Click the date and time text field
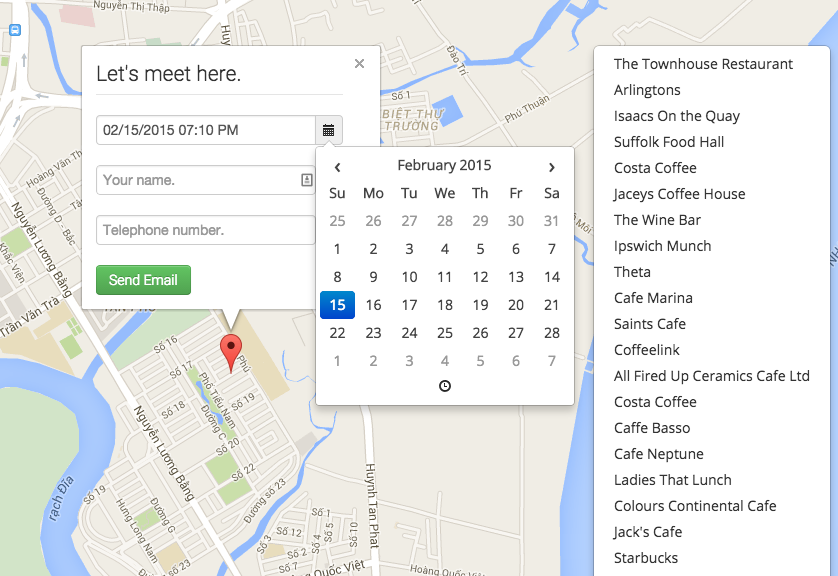Viewport: 838px width, 576px height. coord(205,130)
